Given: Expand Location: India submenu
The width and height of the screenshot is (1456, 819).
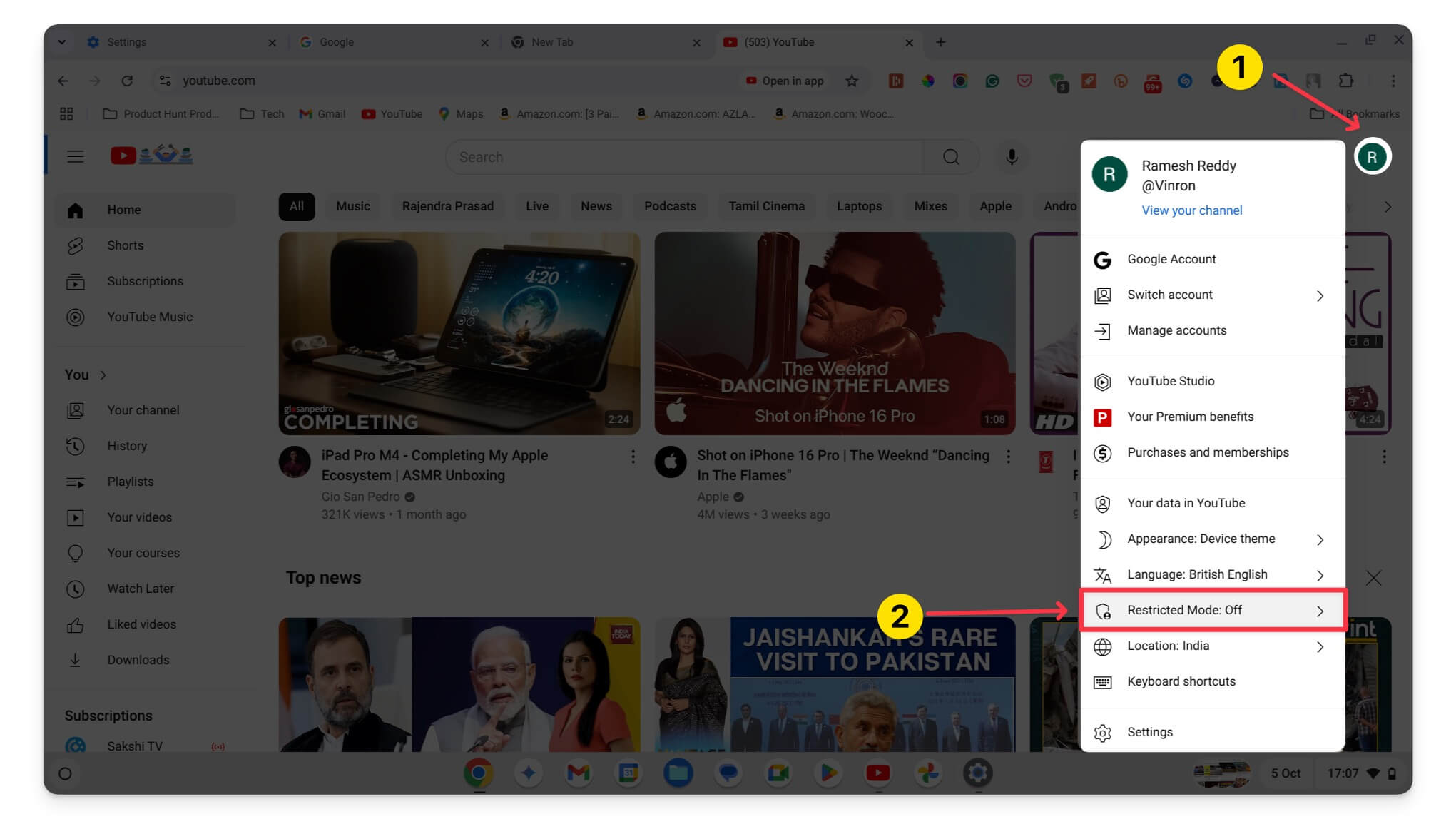Looking at the screenshot, I should pos(1212,646).
